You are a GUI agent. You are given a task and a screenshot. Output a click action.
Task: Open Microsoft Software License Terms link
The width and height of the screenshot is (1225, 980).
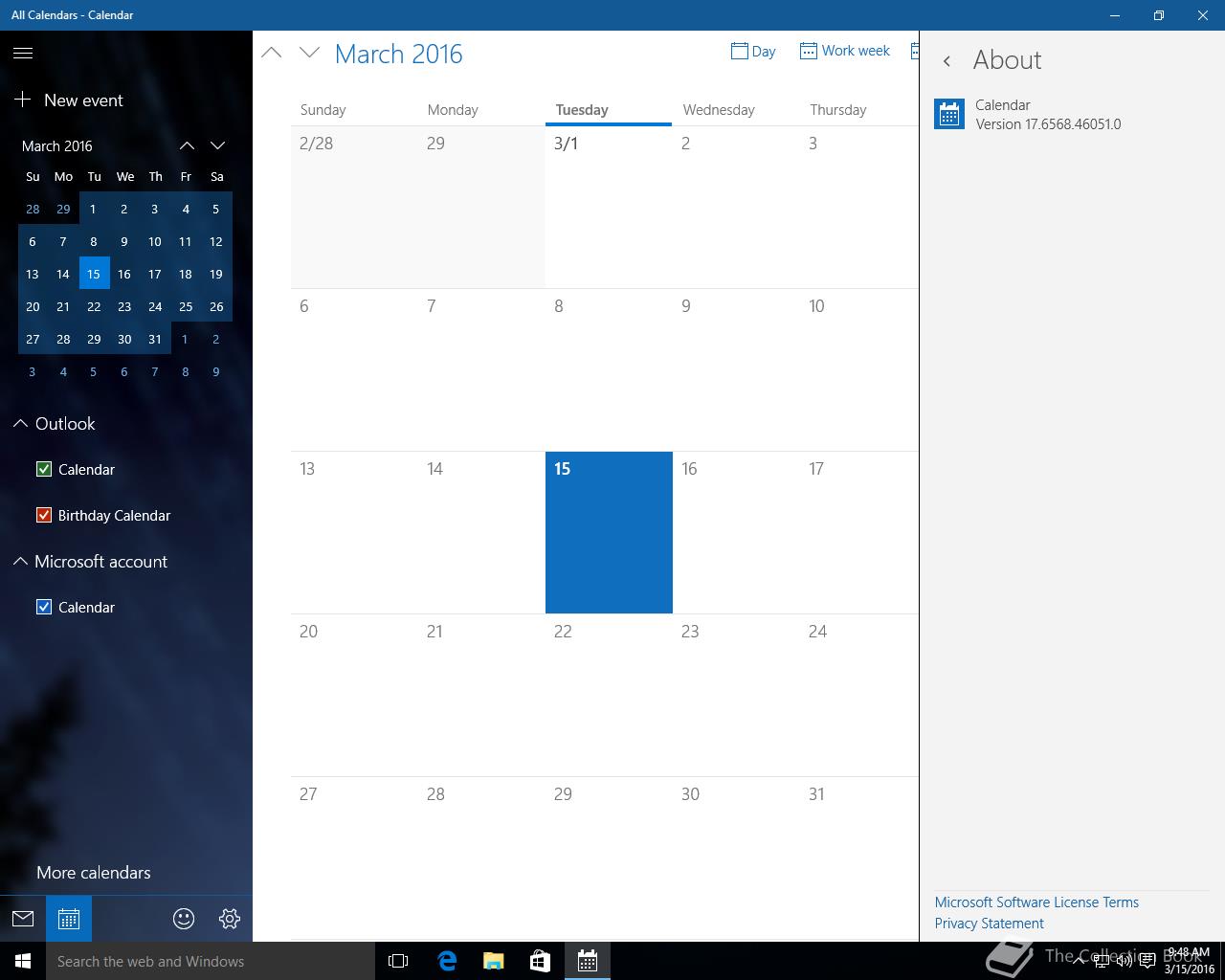(x=1036, y=902)
